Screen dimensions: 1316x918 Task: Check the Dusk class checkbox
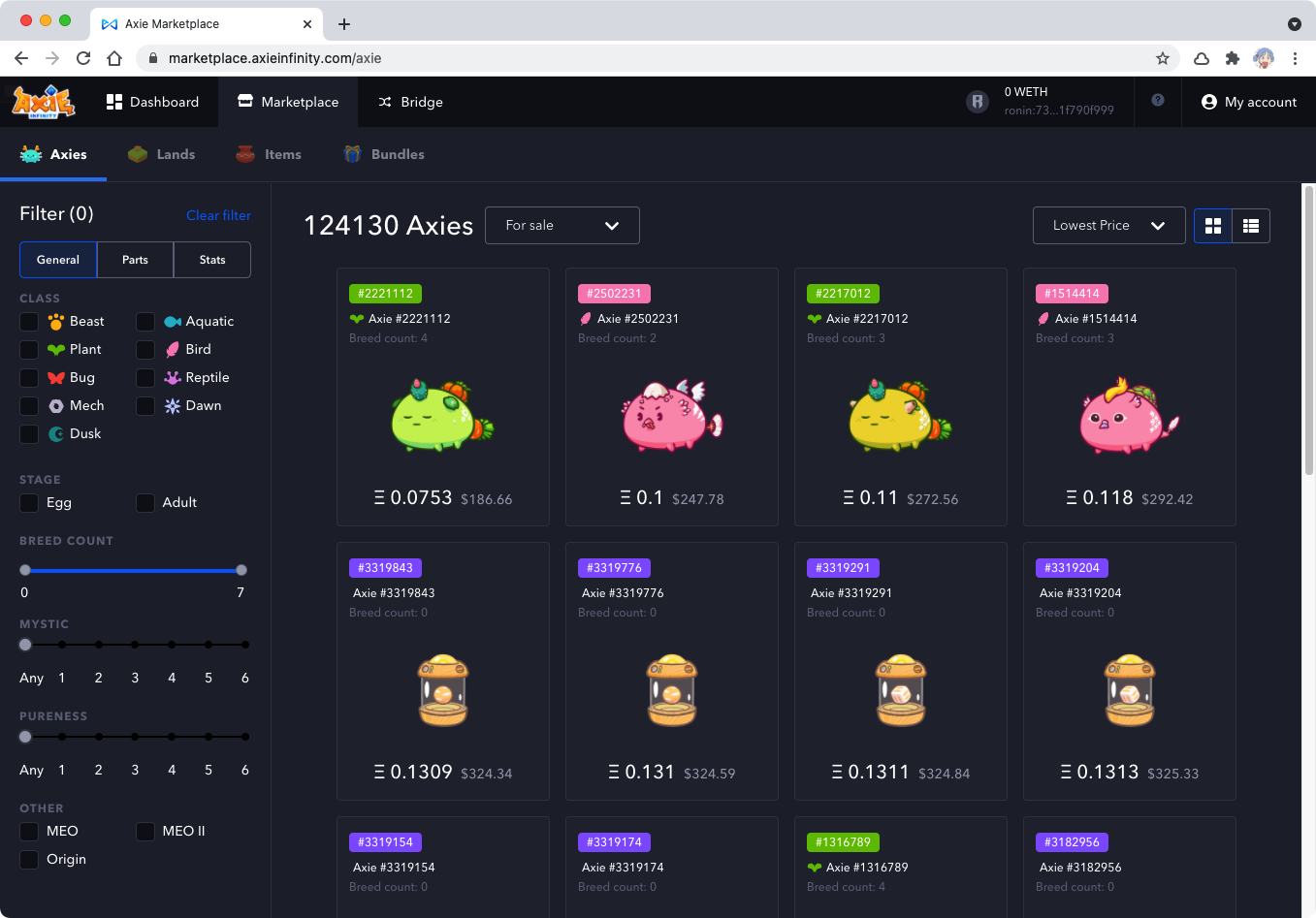(29, 433)
